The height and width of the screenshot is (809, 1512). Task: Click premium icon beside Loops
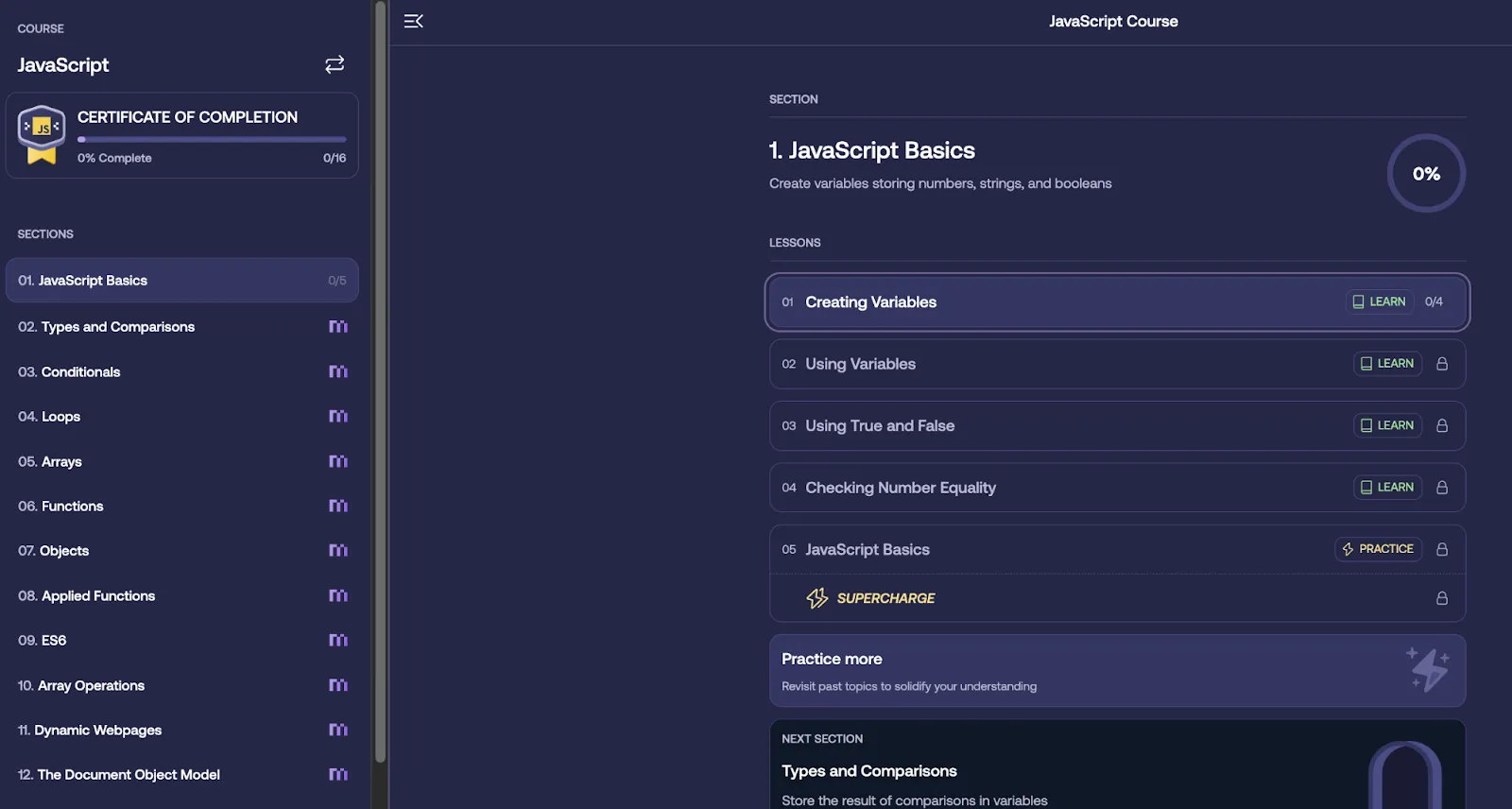coord(338,417)
